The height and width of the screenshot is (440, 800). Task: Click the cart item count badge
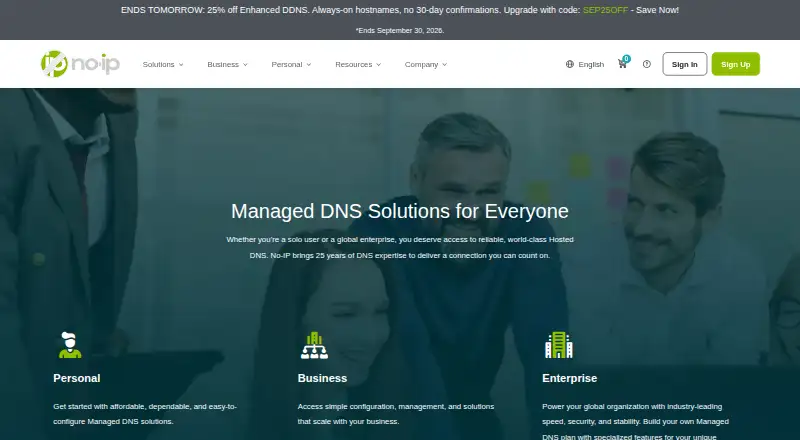[x=627, y=59]
